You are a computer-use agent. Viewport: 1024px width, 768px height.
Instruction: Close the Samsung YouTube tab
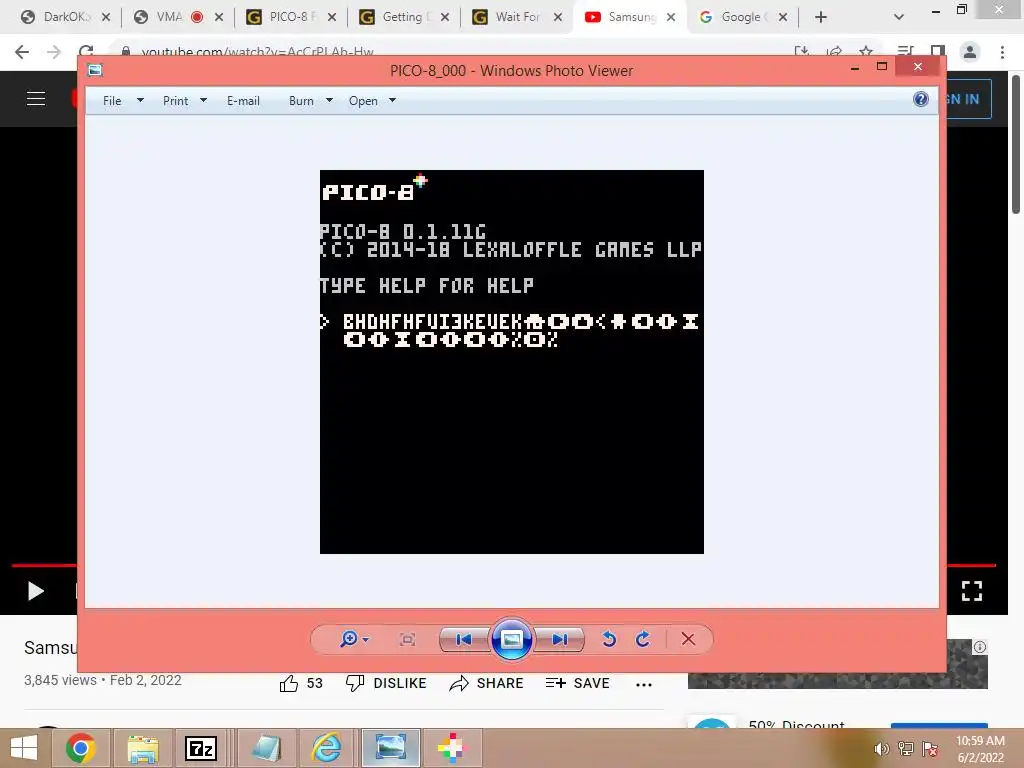[671, 17]
